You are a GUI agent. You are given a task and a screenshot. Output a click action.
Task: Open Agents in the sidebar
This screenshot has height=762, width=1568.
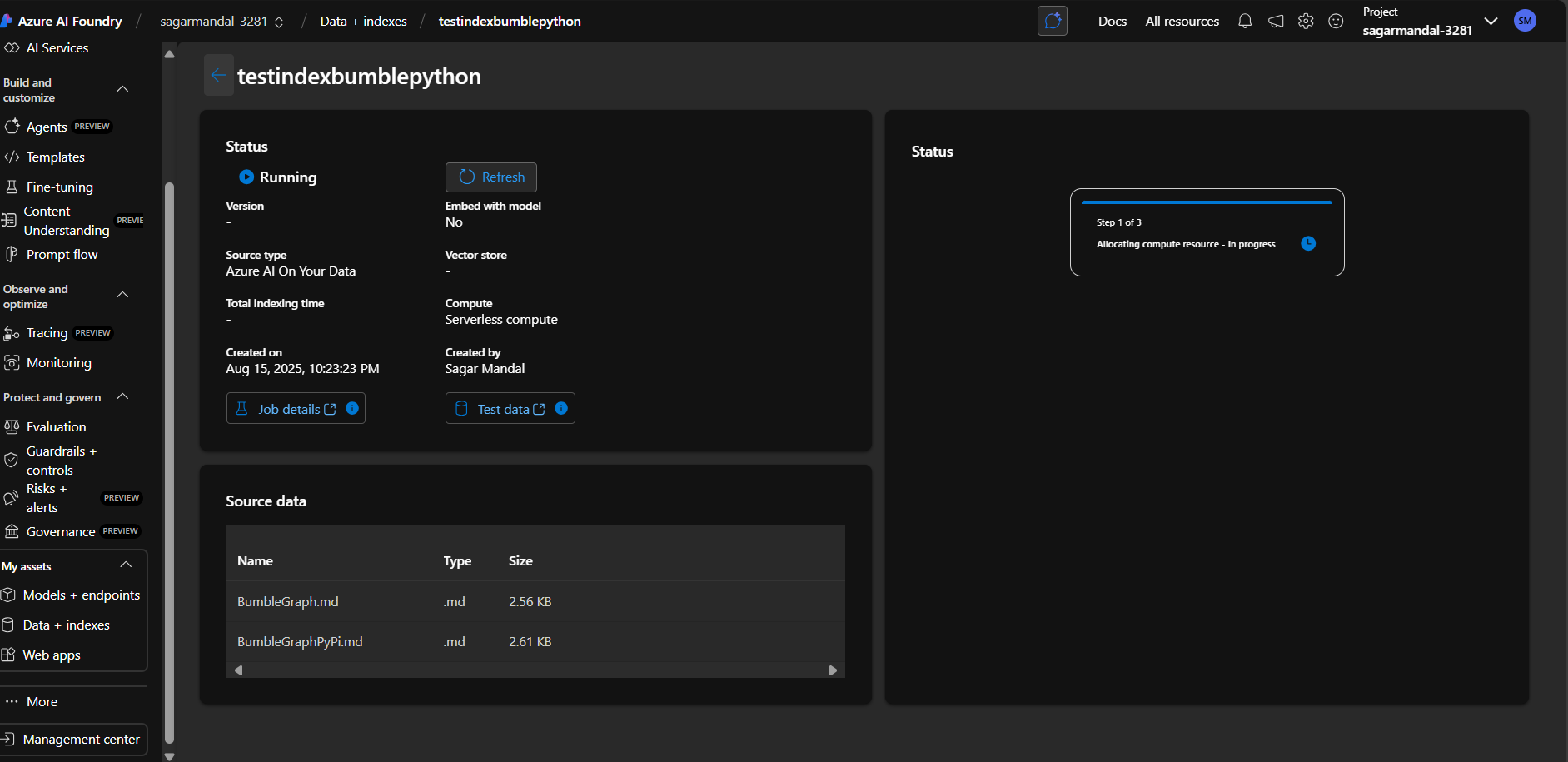coord(47,127)
